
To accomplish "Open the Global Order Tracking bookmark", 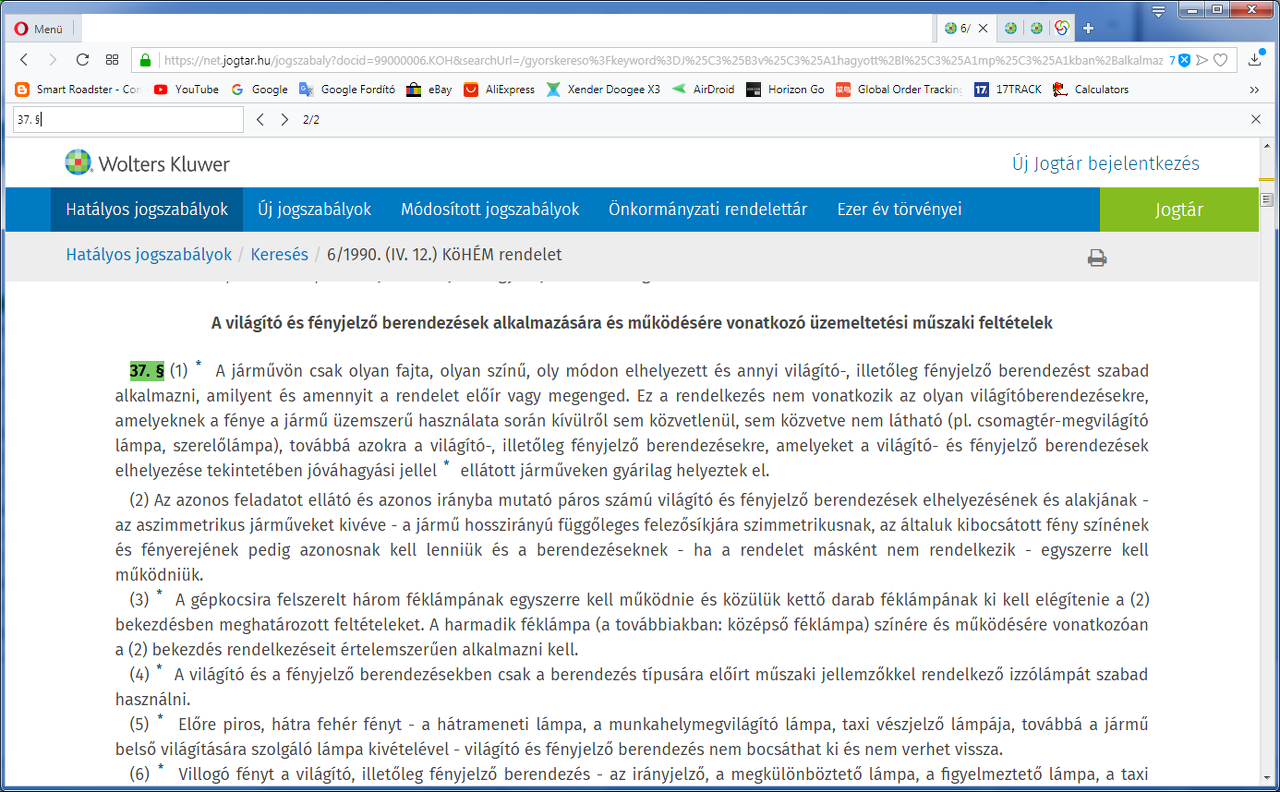I will pyautogui.click(x=900, y=89).
